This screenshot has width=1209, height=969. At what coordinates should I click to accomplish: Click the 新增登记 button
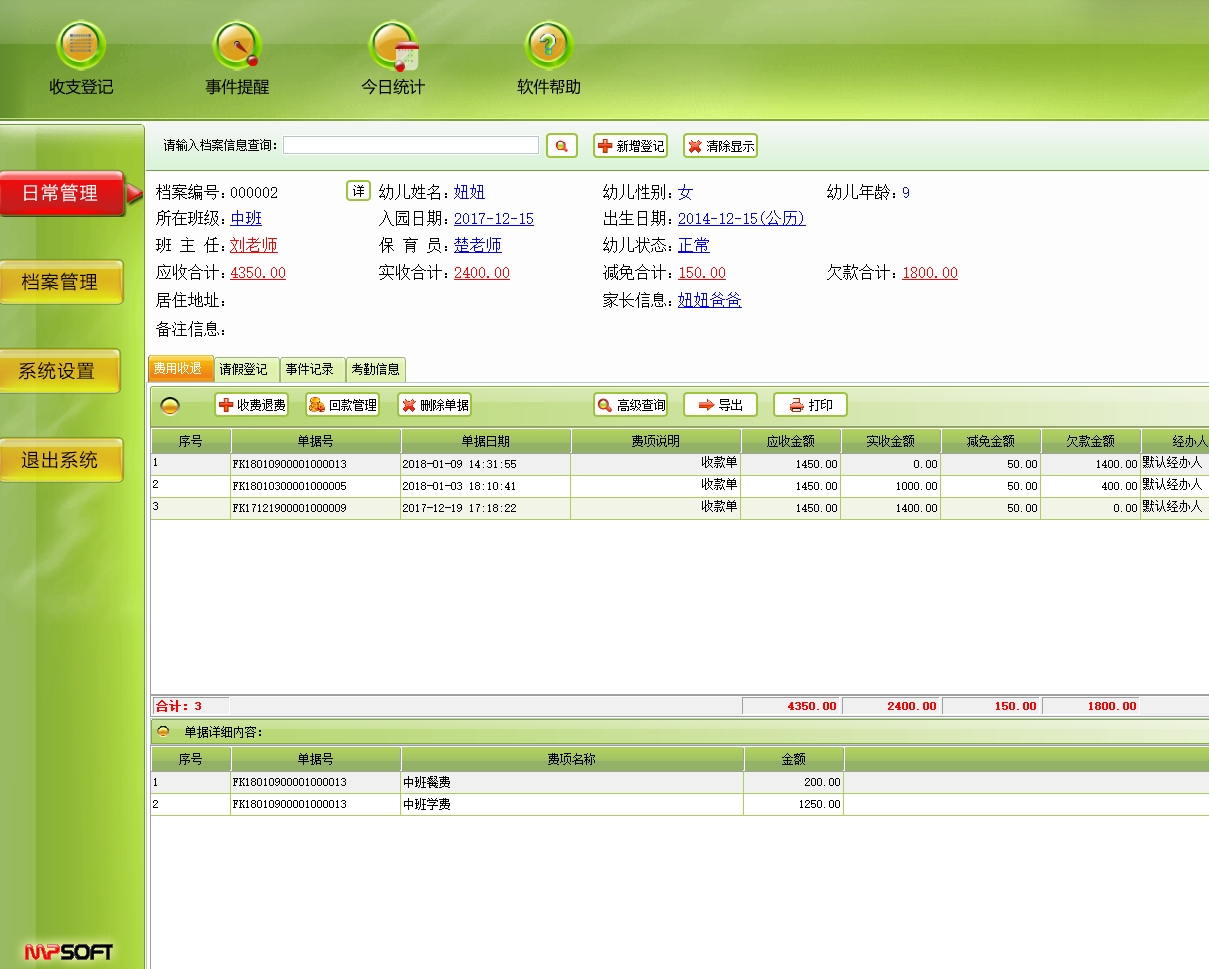point(631,146)
